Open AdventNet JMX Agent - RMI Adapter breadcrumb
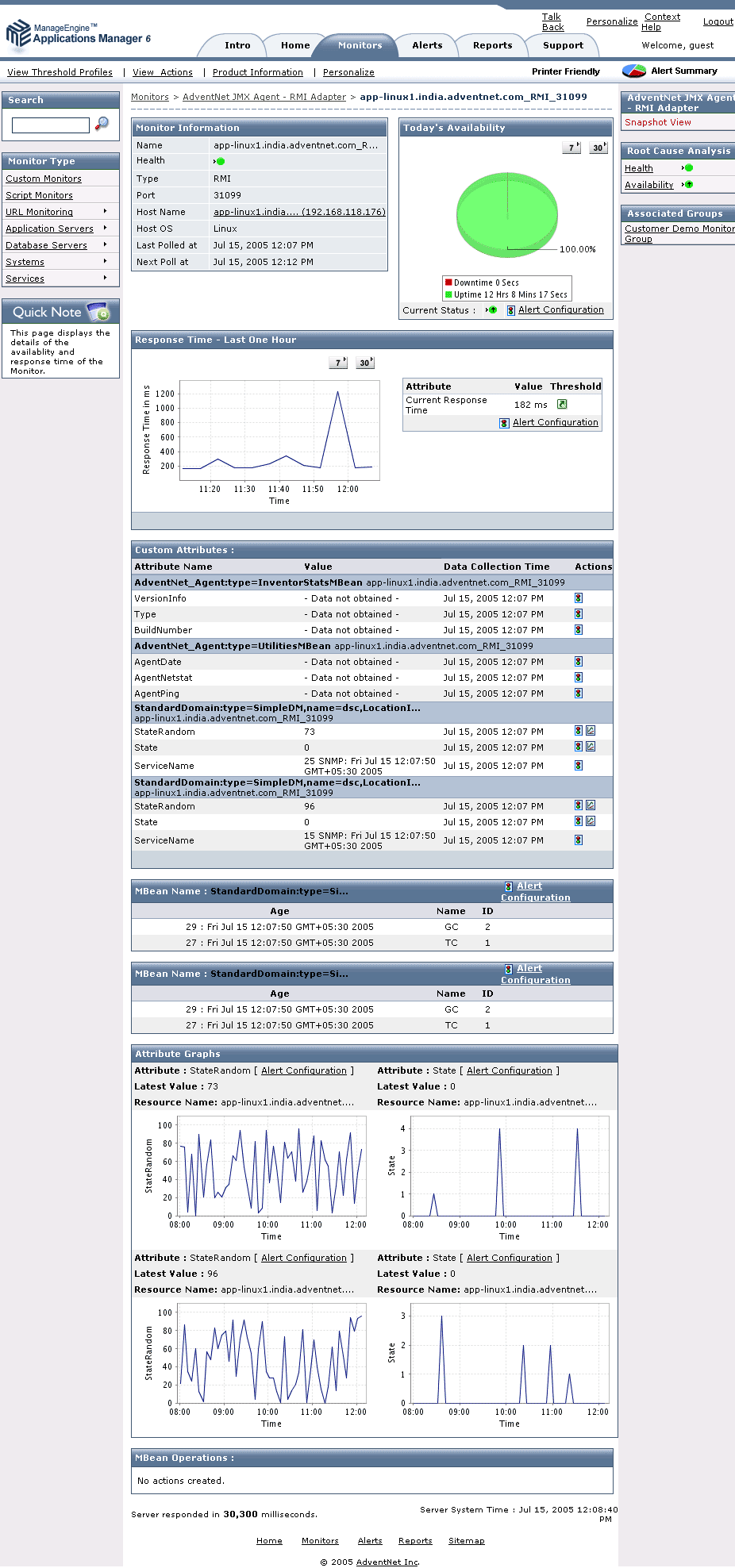Screen dimensions: 735x1568 (264, 97)
